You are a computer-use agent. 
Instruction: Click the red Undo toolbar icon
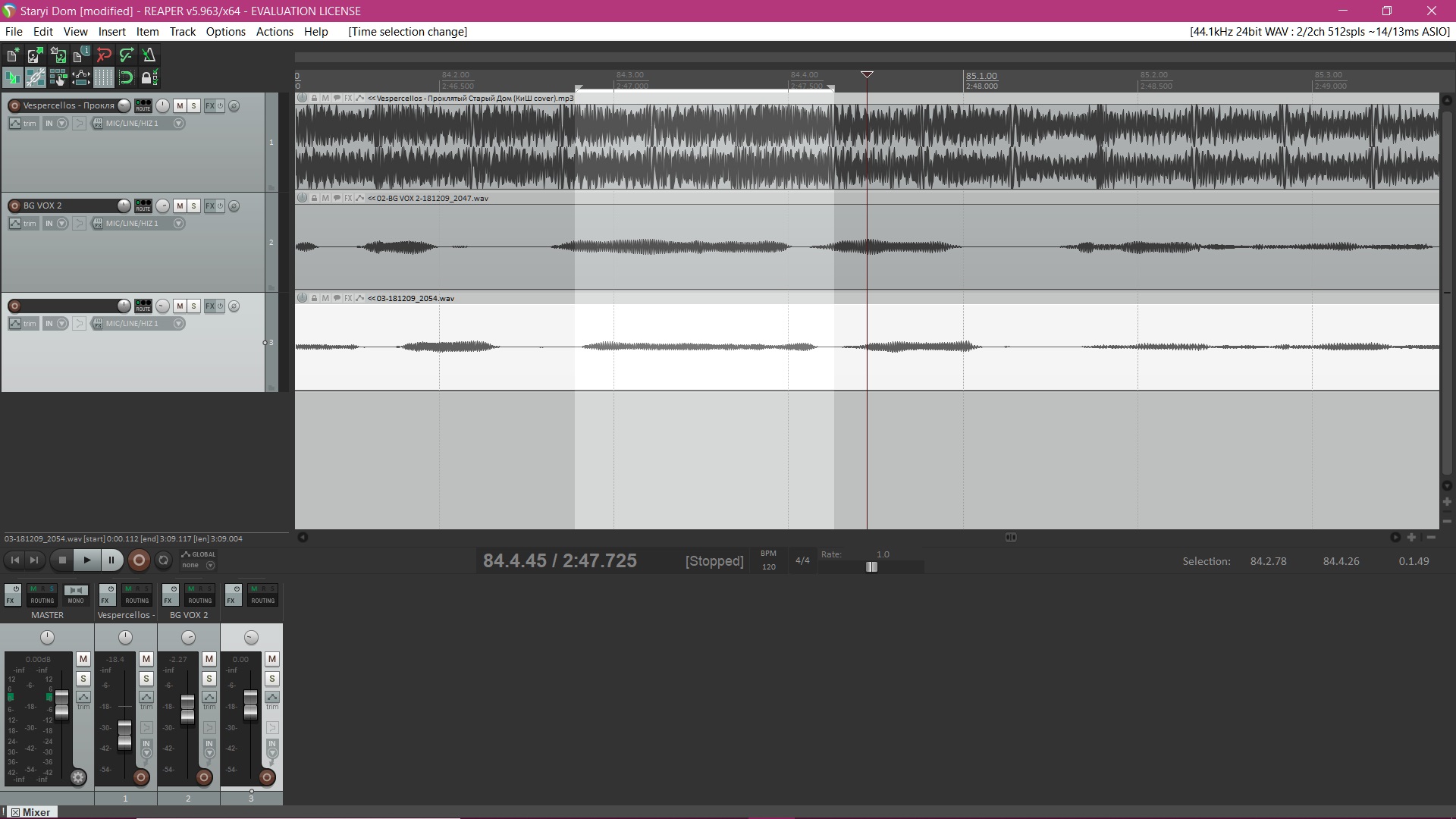click(x=104, y=55)
